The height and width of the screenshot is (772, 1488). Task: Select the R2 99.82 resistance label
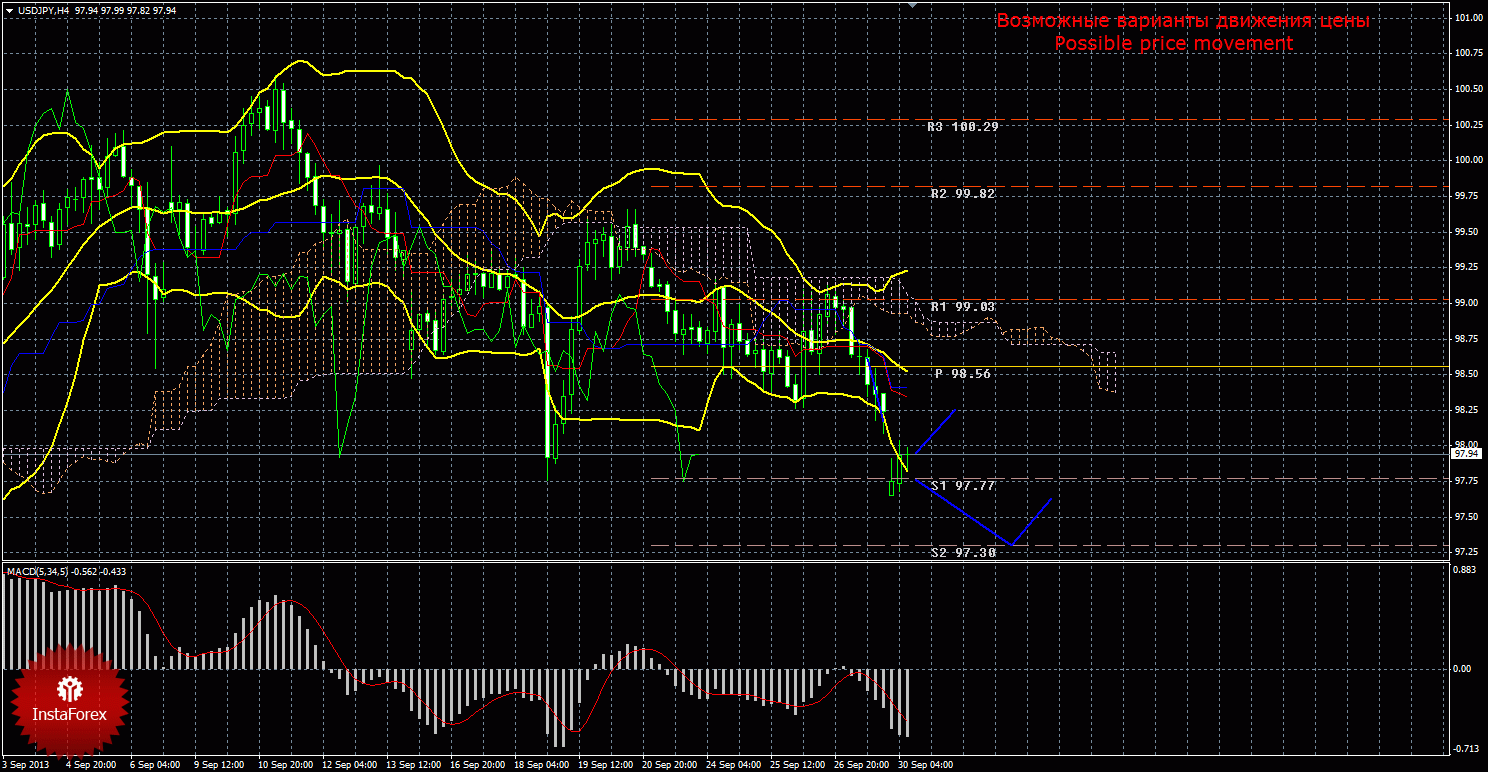pyautogui.click(x=961, y=194)
